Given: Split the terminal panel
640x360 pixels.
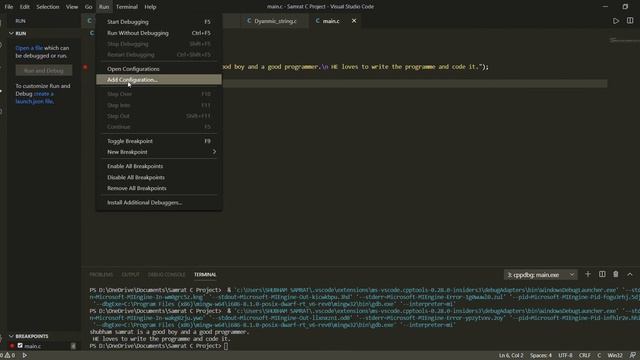Looking at the screenshot, I should tap(602, 274).
